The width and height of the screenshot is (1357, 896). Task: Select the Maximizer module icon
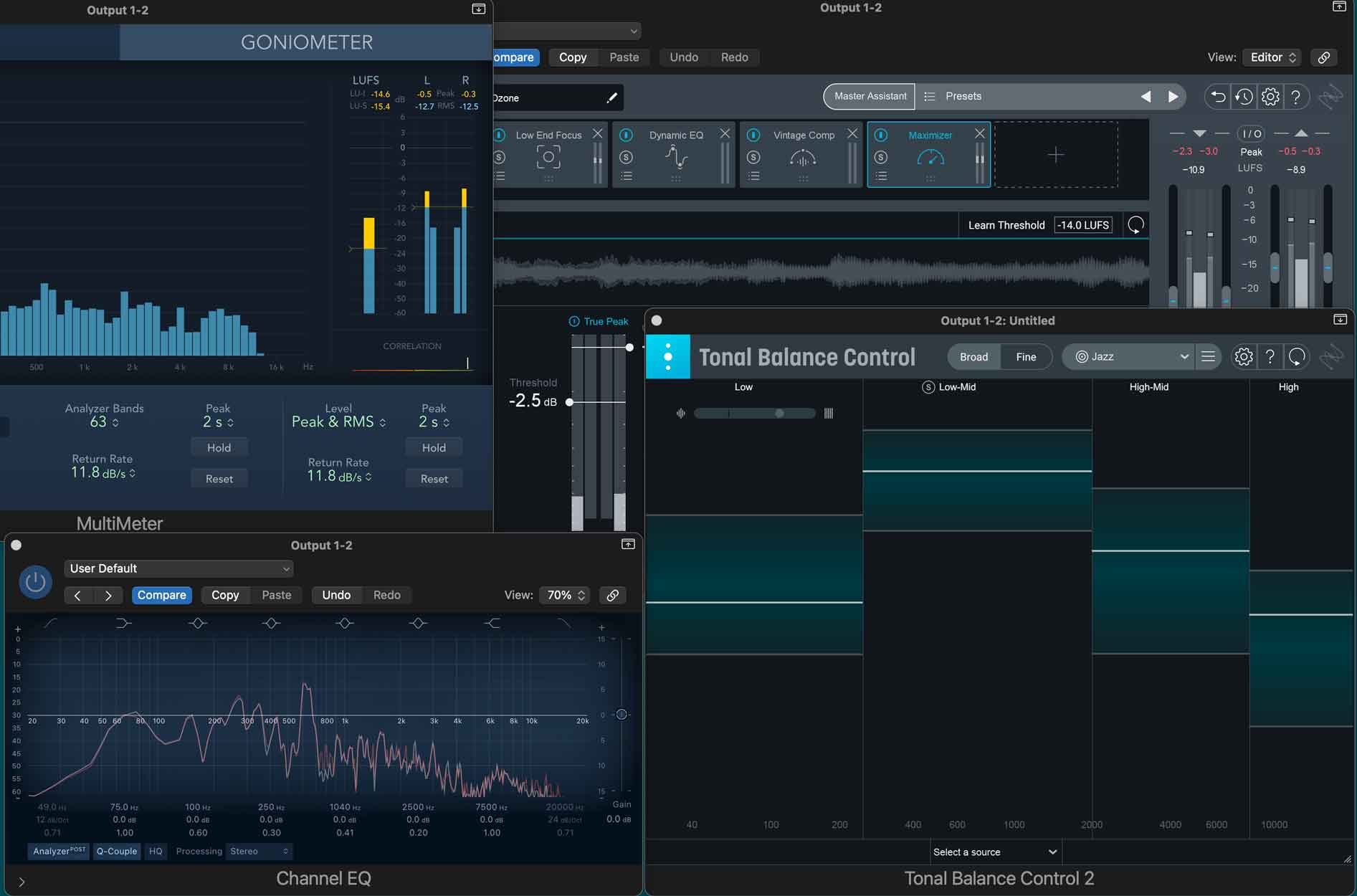(930, 157)
